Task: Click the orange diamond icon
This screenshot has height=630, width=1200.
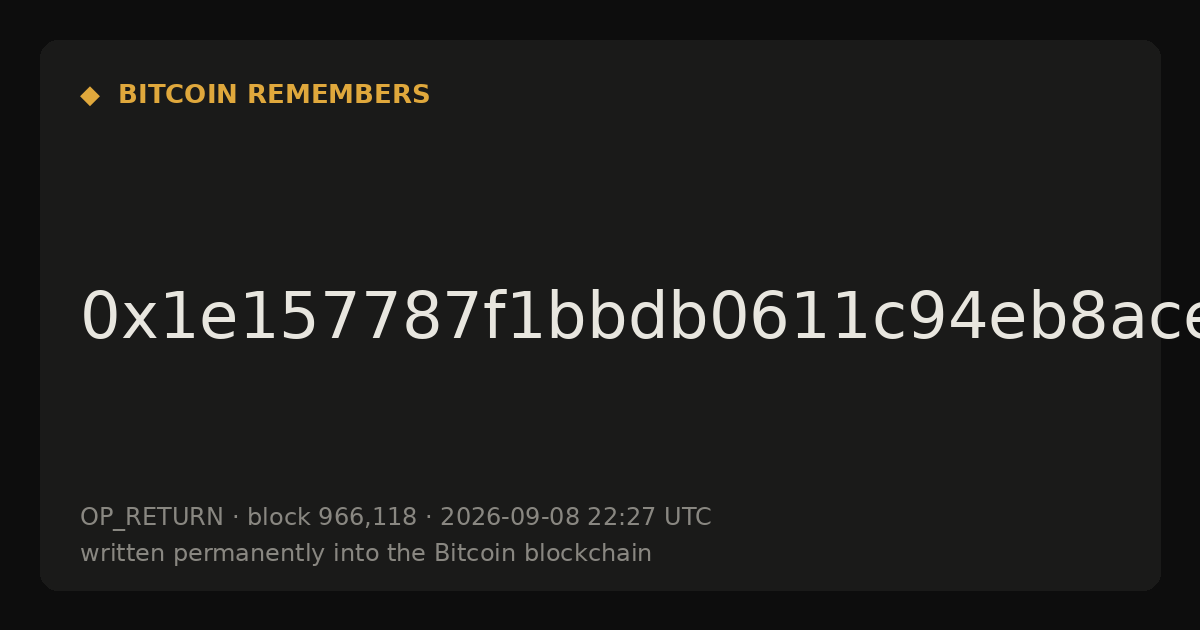Action: [x=90, y=96]
